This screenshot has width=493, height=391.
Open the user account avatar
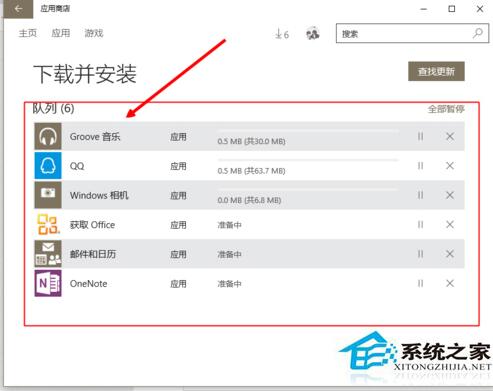click(312, 34)
